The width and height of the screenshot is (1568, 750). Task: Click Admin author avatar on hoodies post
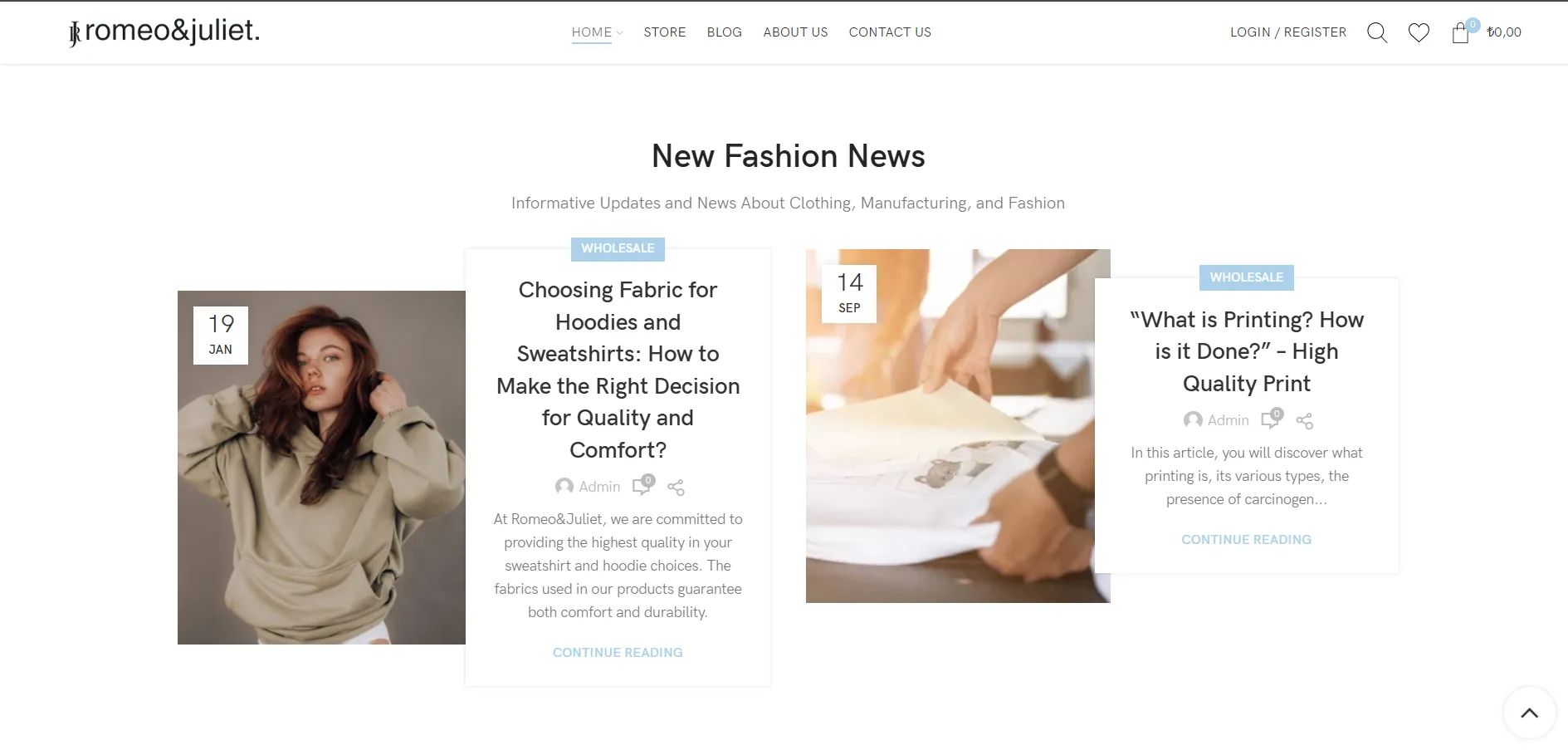click(x=564, y=487)
